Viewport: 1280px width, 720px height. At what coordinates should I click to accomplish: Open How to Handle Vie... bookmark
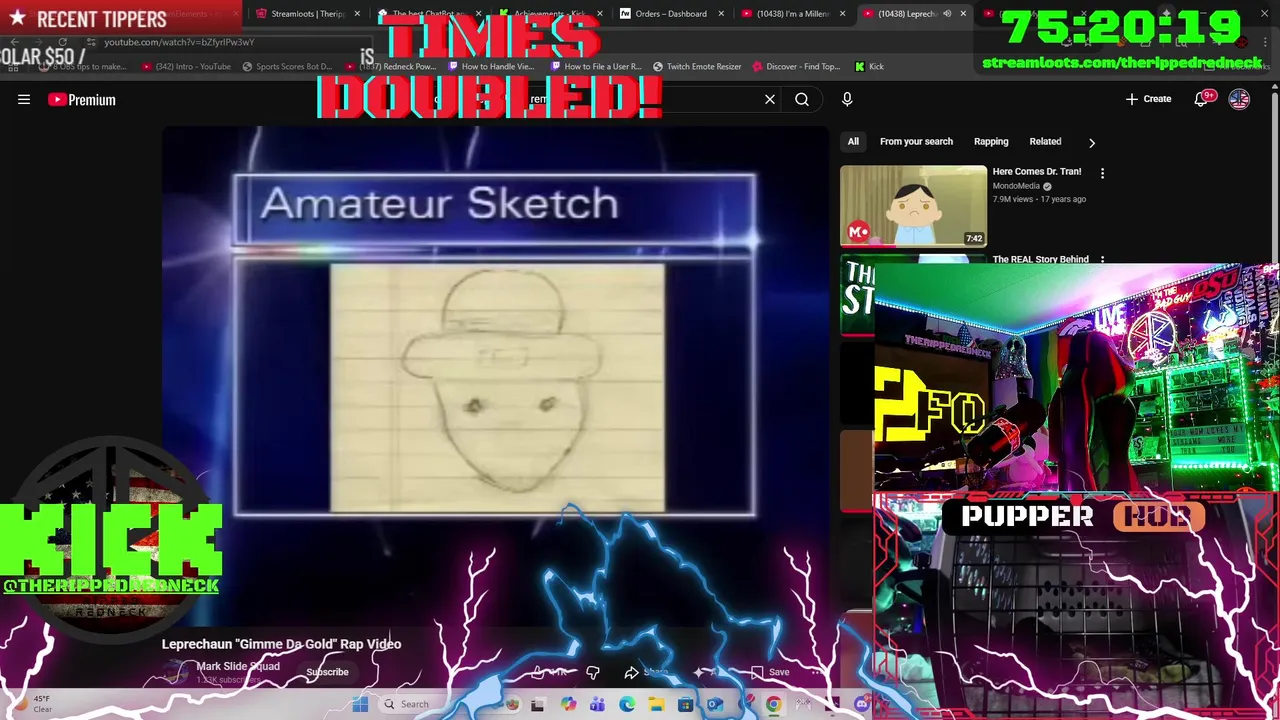click(491, 67)
